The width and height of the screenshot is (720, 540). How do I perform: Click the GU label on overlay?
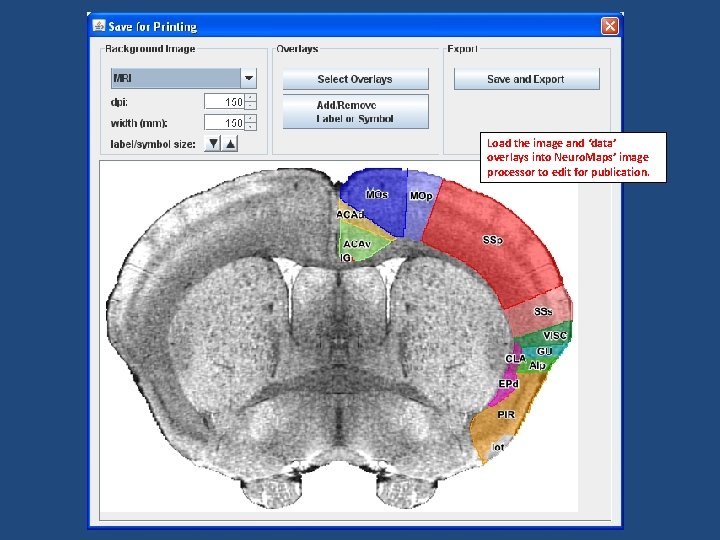click(544, 351)
